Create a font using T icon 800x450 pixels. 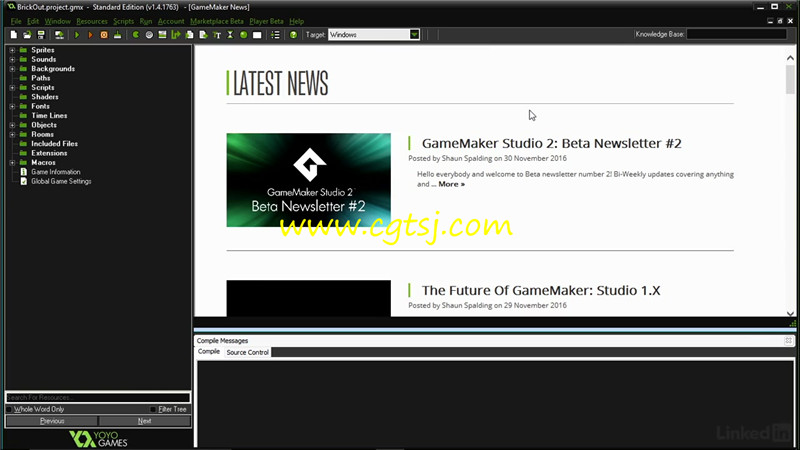[x=217, y=35]
